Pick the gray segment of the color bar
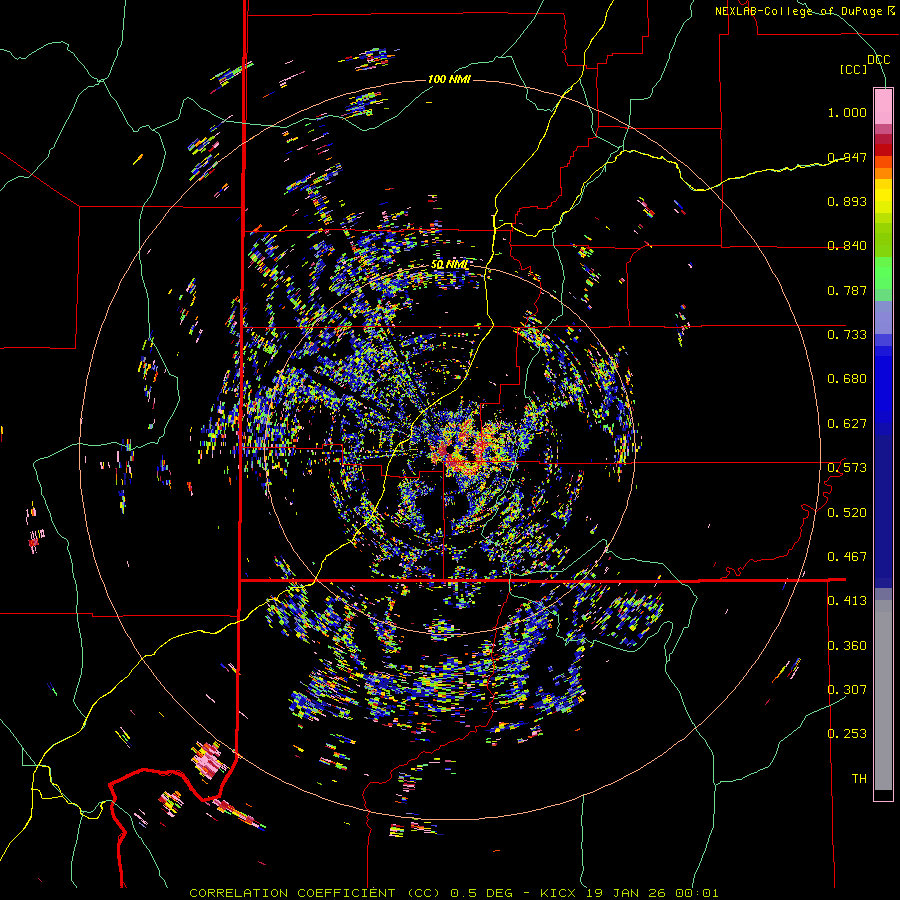 click(883, 695)
